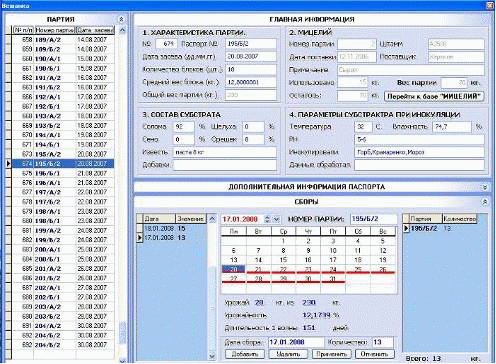Screen dimensions: 496x364
Task: Click the Температура field
Action: [x=363, y=127]
